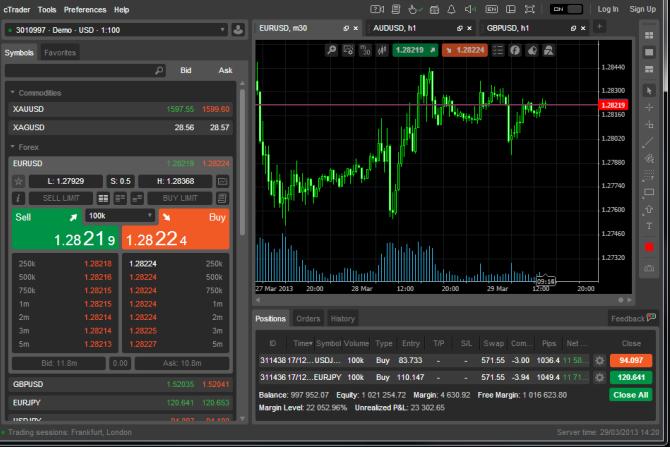Image resolution: width=670 pixels, height=449 pixels.
Task: Switch to the Orders tab
Action: coord(308,319)
